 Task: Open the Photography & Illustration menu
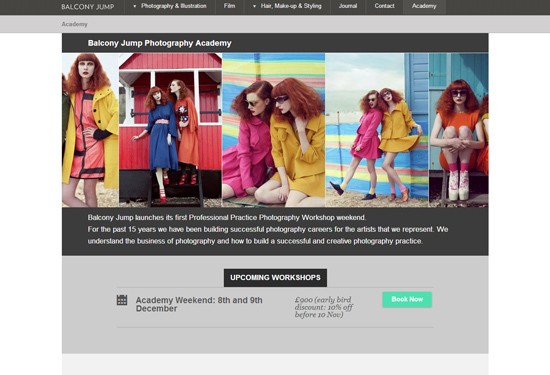click(x=174, y=6)
